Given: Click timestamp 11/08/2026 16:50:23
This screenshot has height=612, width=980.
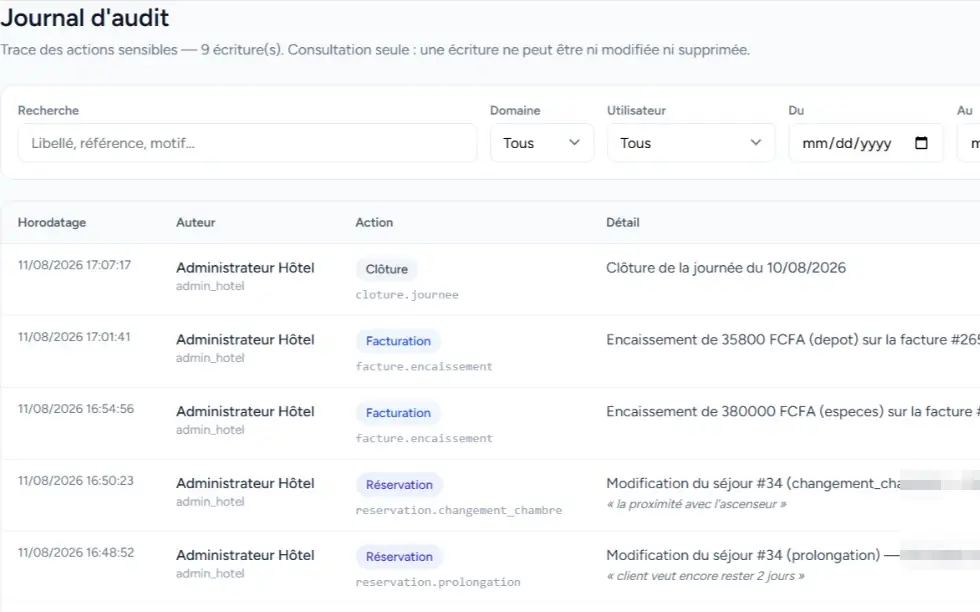Looking at the screenshot, I should pos(76,481).
